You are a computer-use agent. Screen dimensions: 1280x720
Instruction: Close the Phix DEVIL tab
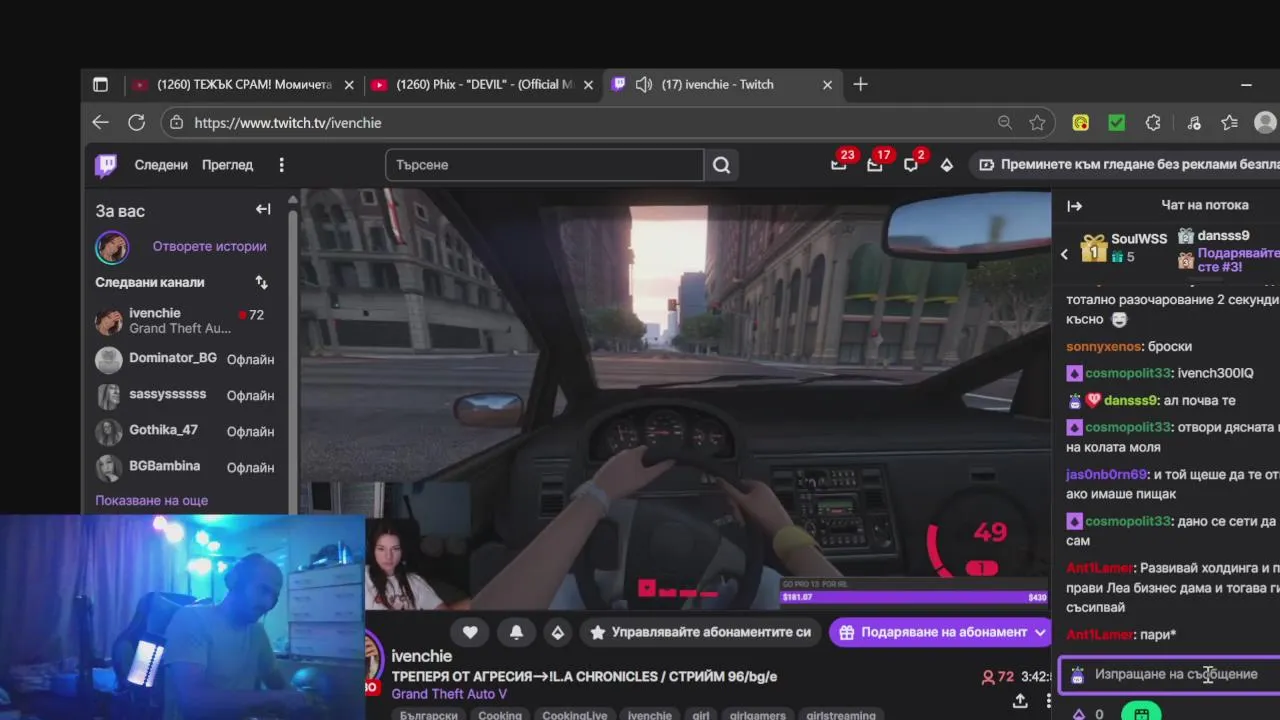coord(588,85)
